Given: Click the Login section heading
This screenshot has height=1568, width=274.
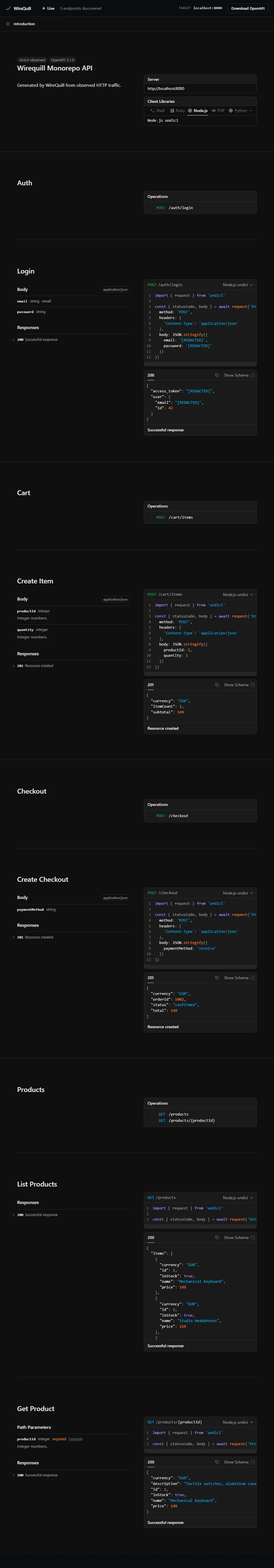Looking at the screenshot, I should click(x=25, y=272).
